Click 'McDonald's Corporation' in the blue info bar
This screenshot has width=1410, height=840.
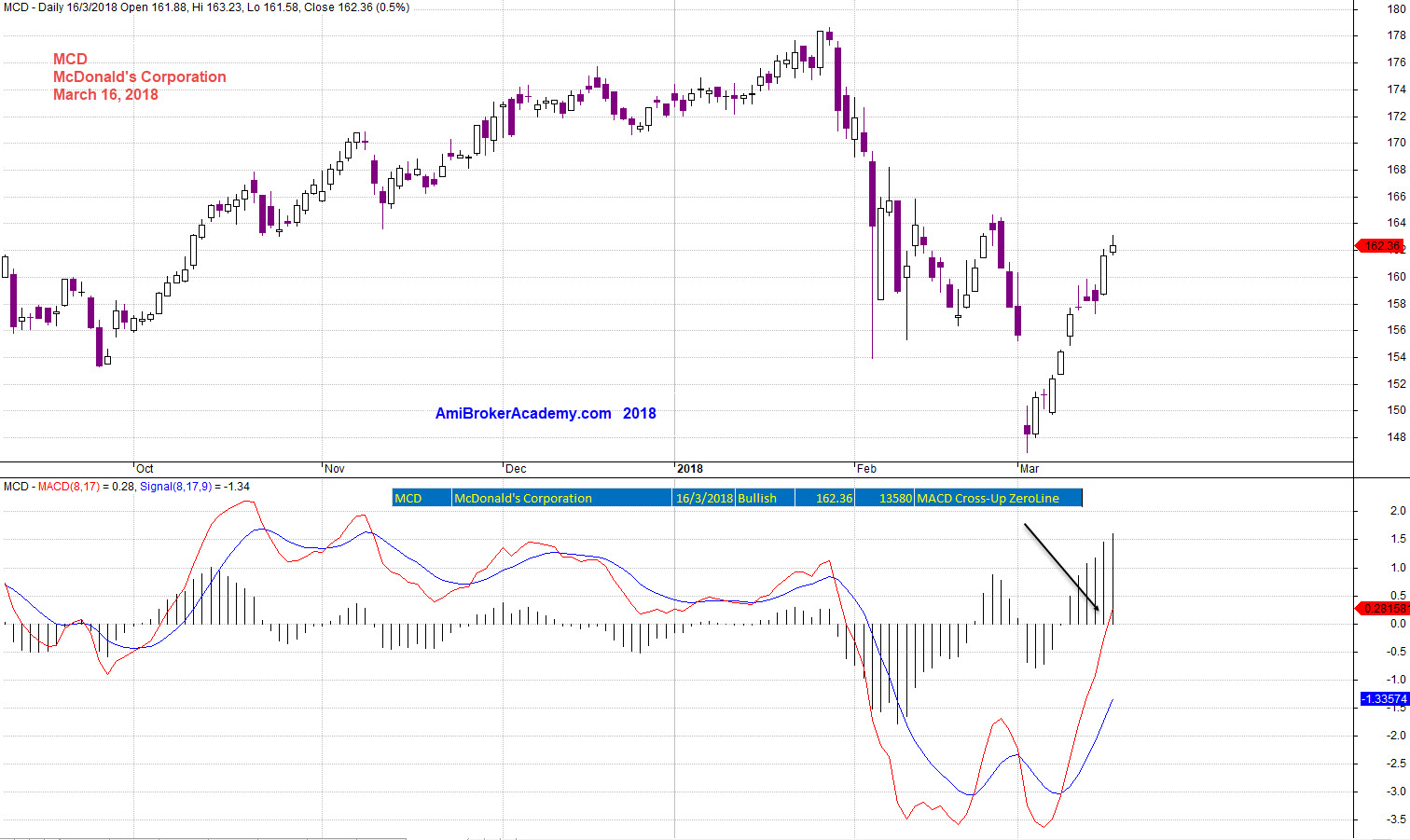click(560, 498)
